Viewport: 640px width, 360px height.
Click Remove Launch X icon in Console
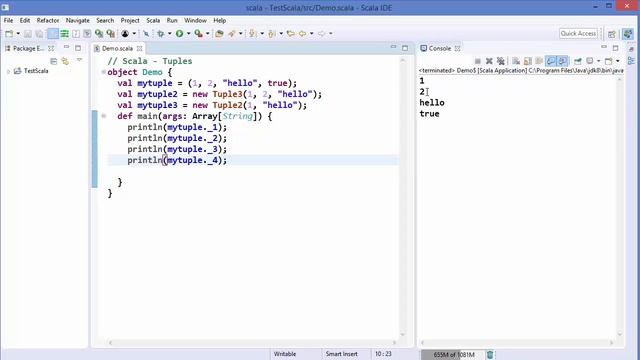click(489, 61)
